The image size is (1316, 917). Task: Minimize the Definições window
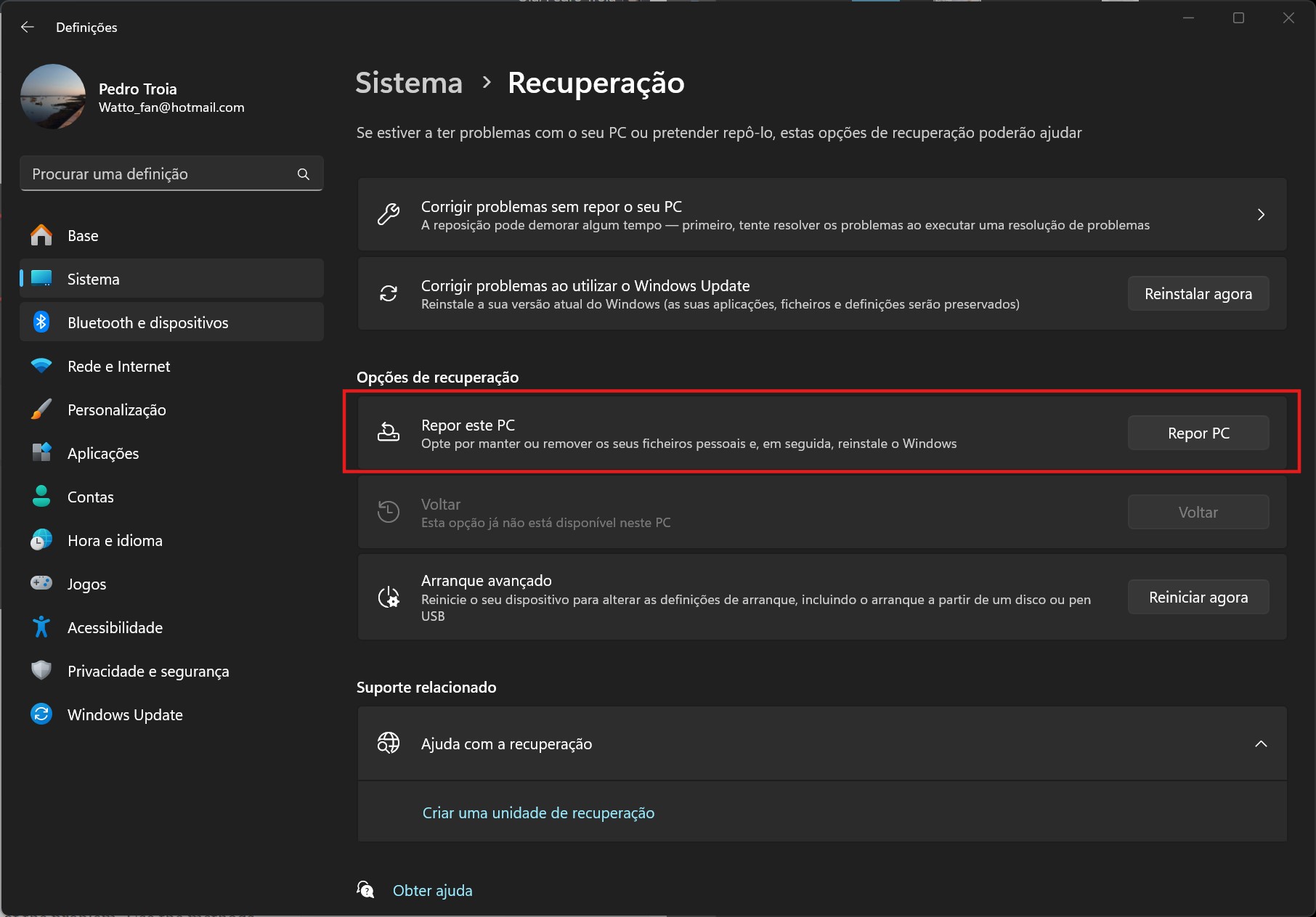tap(1188, 18)
